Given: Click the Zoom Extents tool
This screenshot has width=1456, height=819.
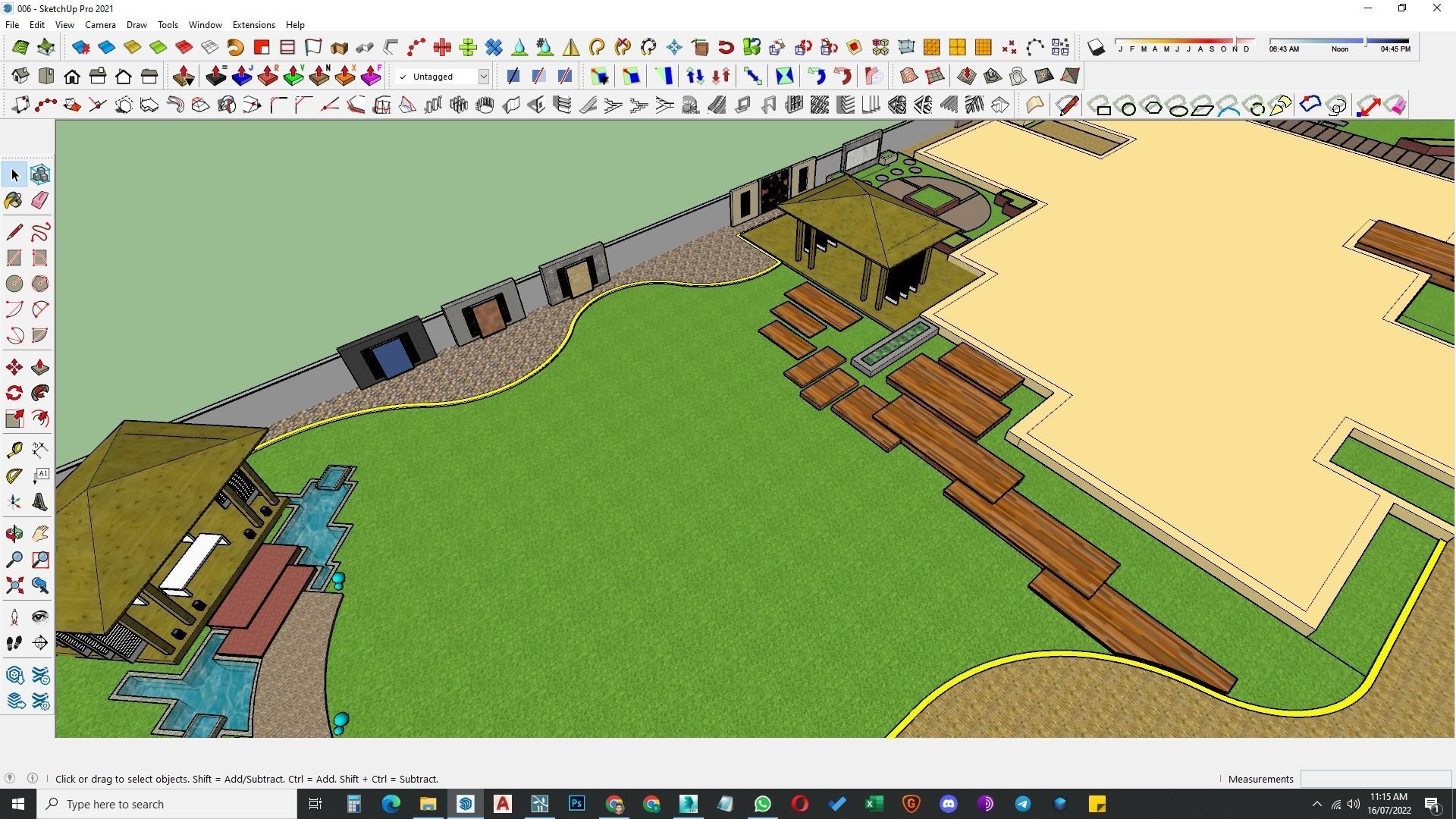Looking at the screenshot, I should (x=14, y=585).
